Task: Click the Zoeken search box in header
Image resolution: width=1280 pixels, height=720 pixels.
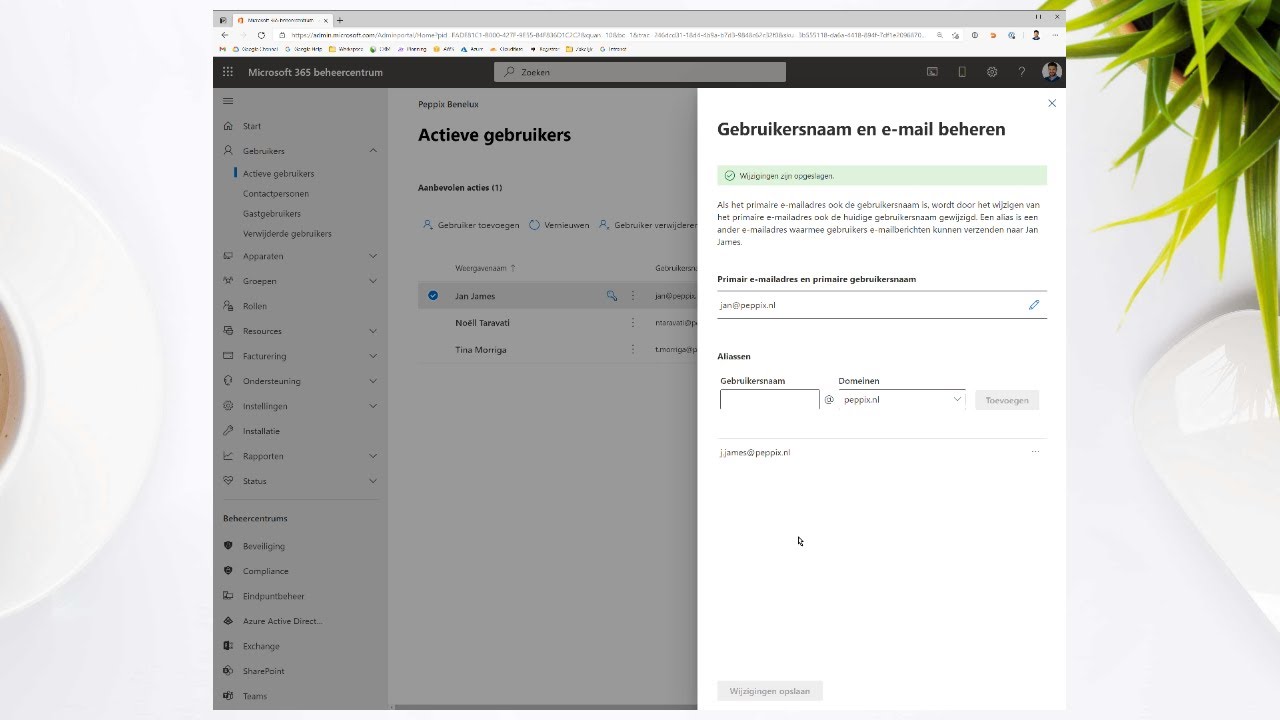Action: (x=640, y=72)
